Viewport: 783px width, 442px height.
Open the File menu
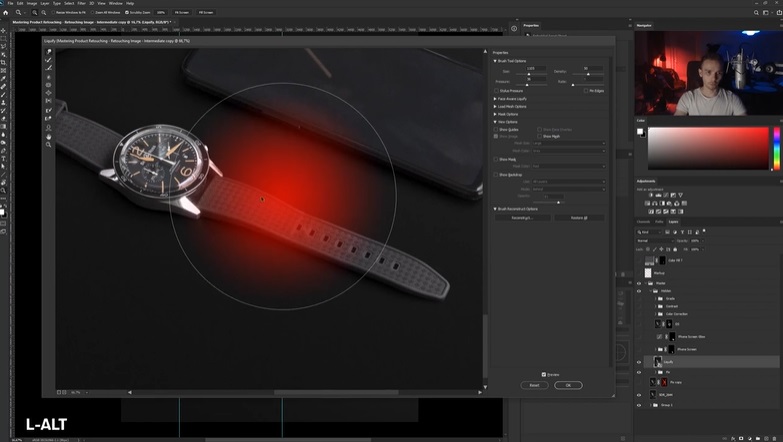coord(10,3)
